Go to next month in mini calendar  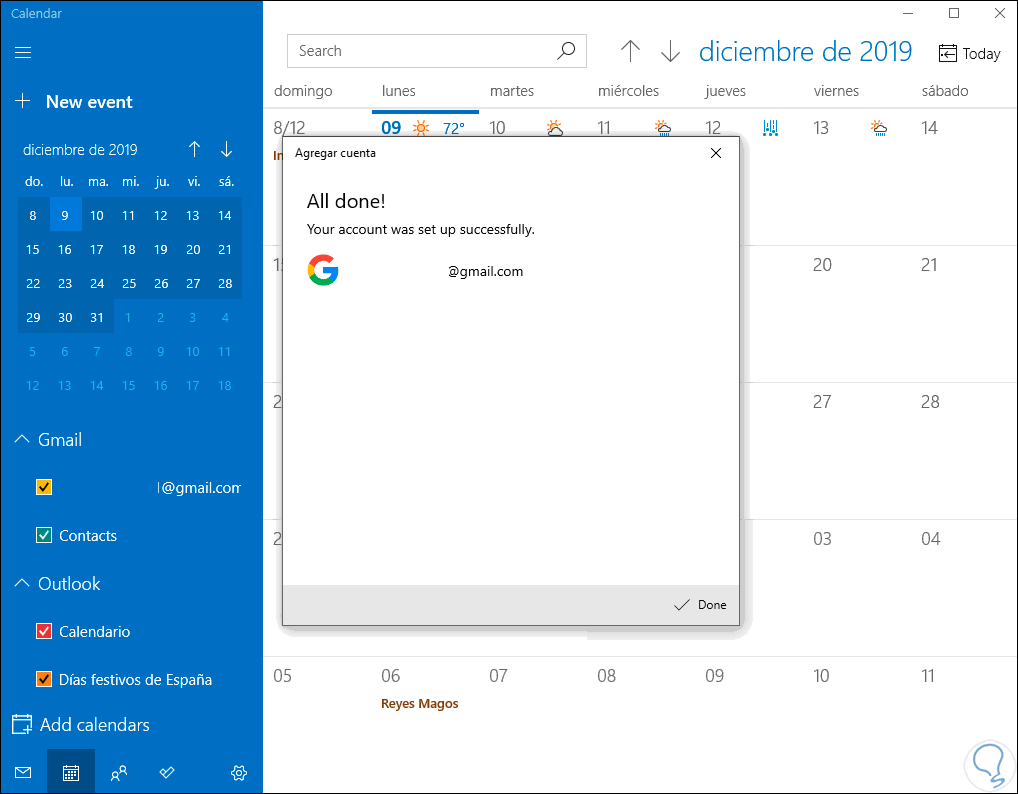(226, 149)
